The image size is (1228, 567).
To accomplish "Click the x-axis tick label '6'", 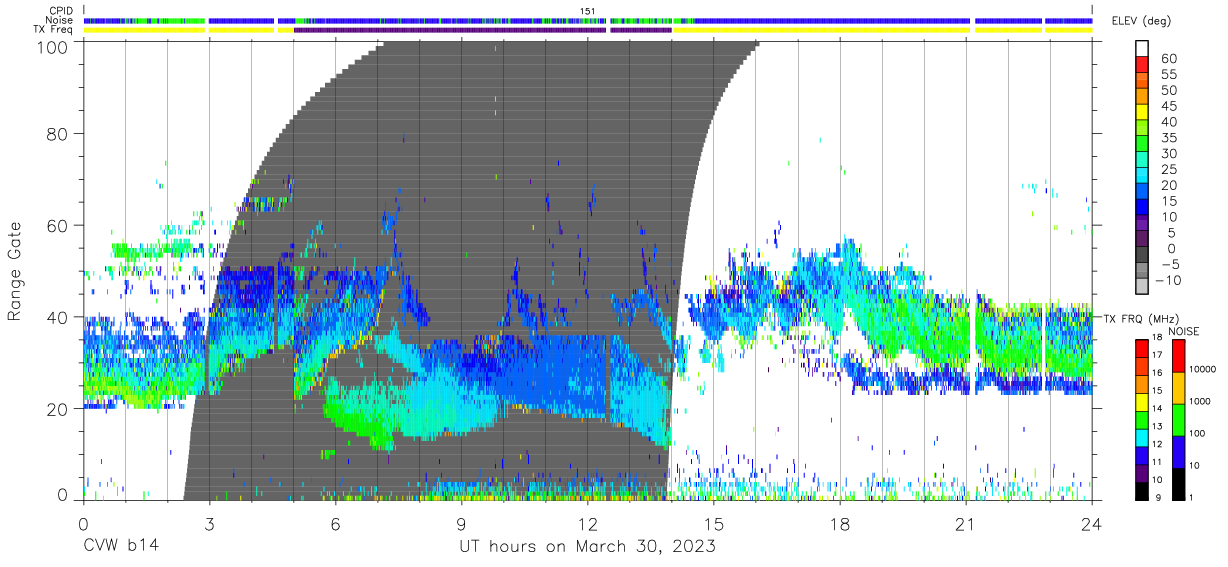I will point(335,523).
